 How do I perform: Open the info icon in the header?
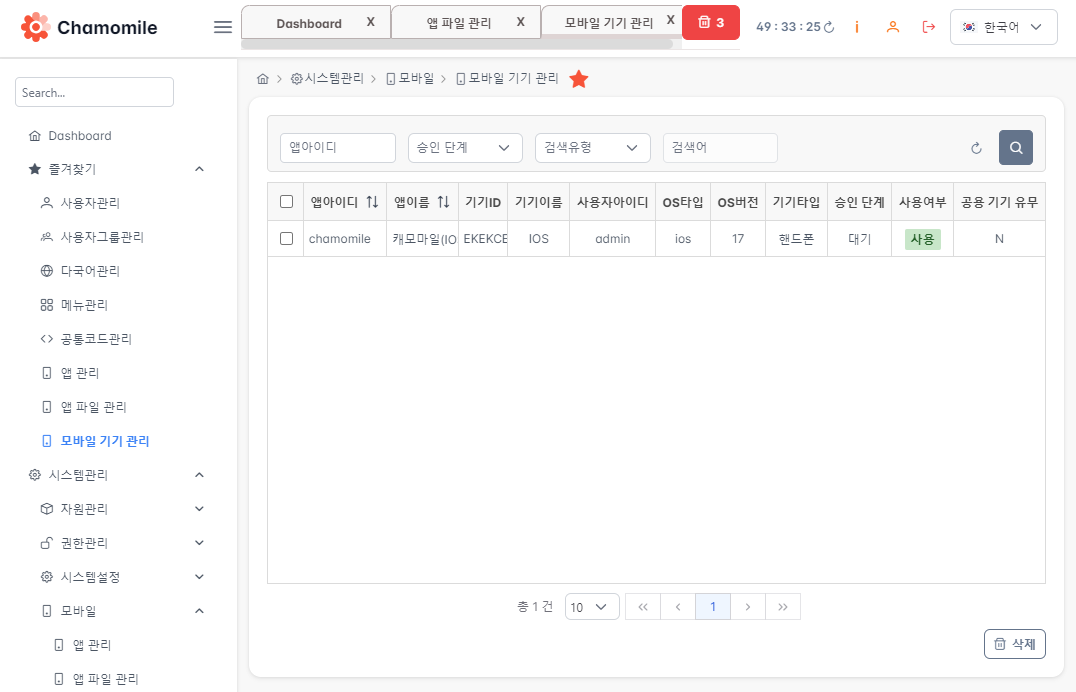[856, 27]
